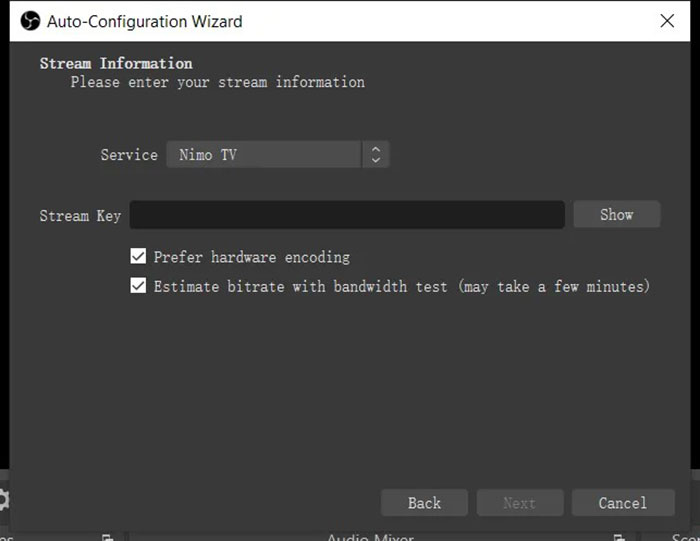Click the up/down arrows of the Service selector

[376, 155]
